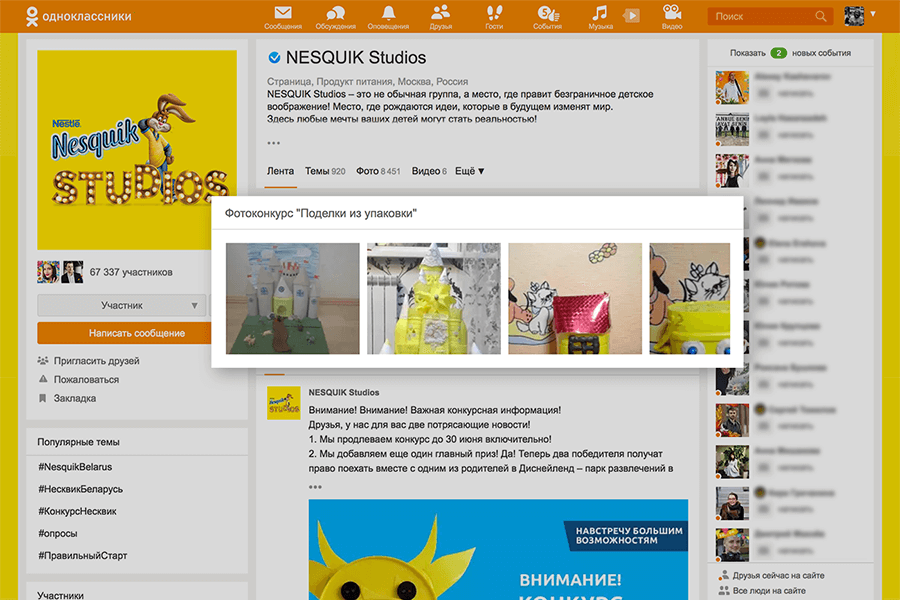Select the #КонкурсНесквик hashtag topic
Viewport: 900px width, 600px height.
pos(77,511)
